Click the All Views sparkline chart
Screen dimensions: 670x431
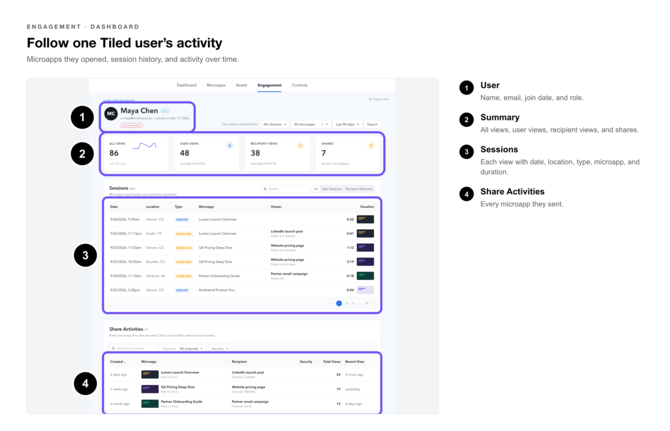coord(144,146)
